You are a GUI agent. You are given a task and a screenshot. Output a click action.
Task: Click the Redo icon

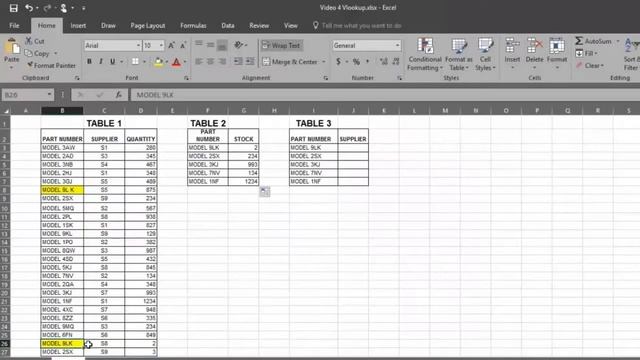(47, 8)
